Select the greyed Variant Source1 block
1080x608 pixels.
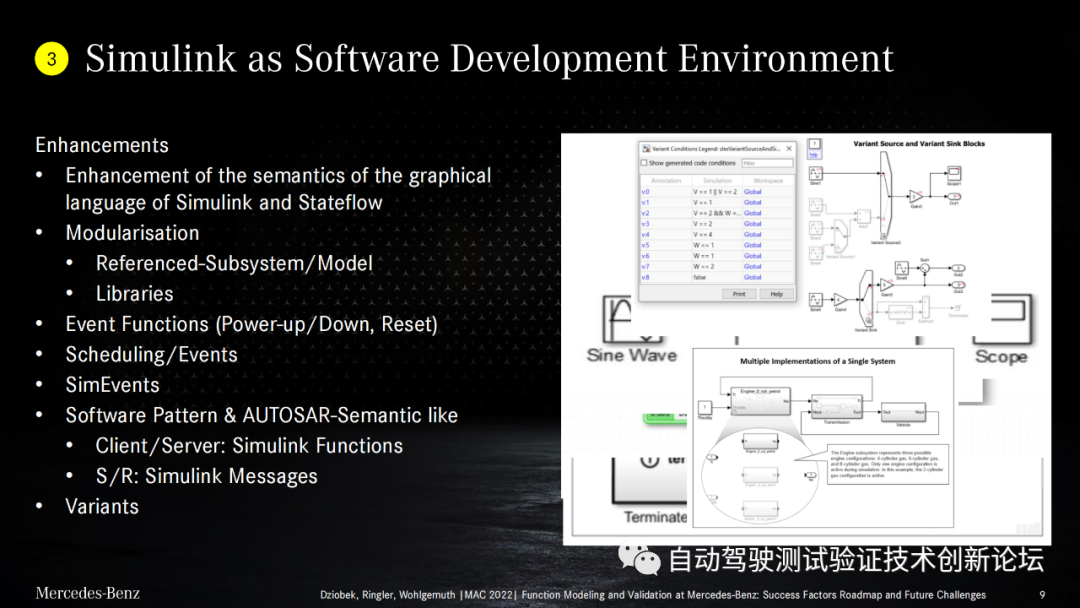coord(840,236)
